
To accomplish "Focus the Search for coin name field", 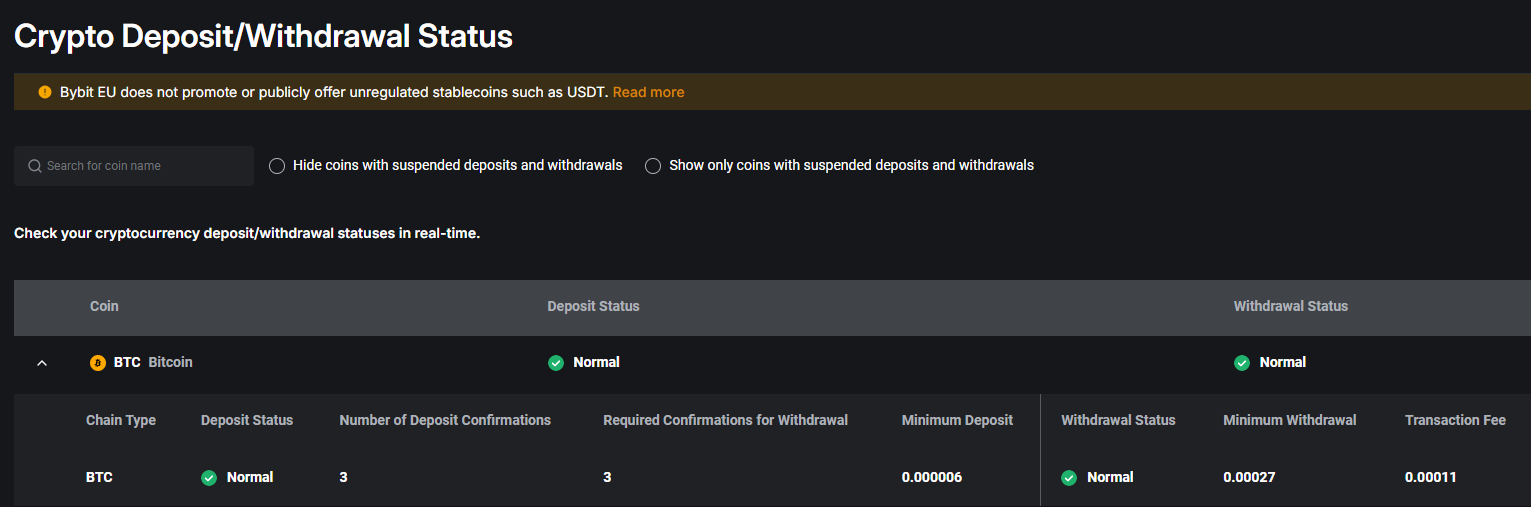I will [x=145, y=166].
